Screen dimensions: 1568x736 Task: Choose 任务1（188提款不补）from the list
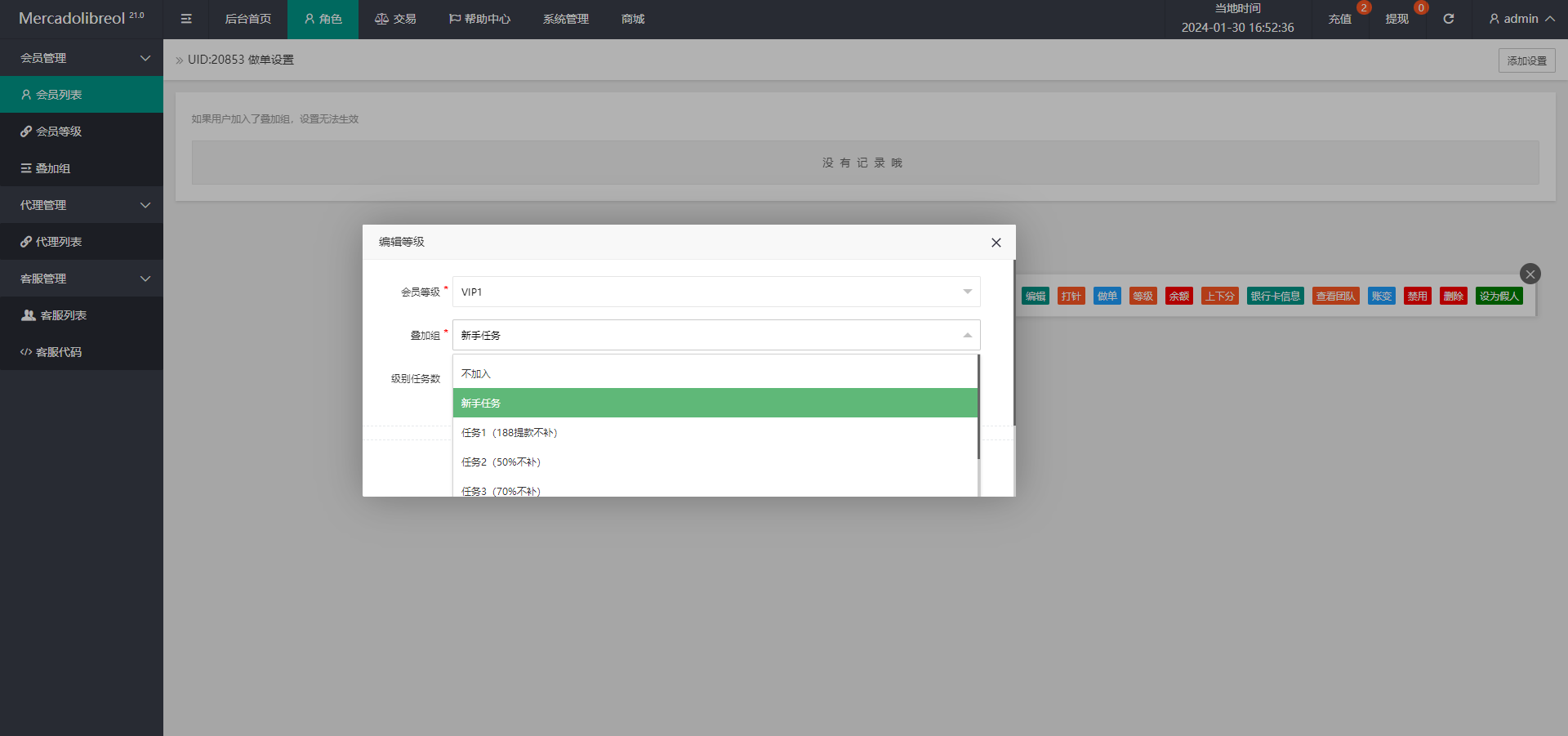(x=715, y=432)
